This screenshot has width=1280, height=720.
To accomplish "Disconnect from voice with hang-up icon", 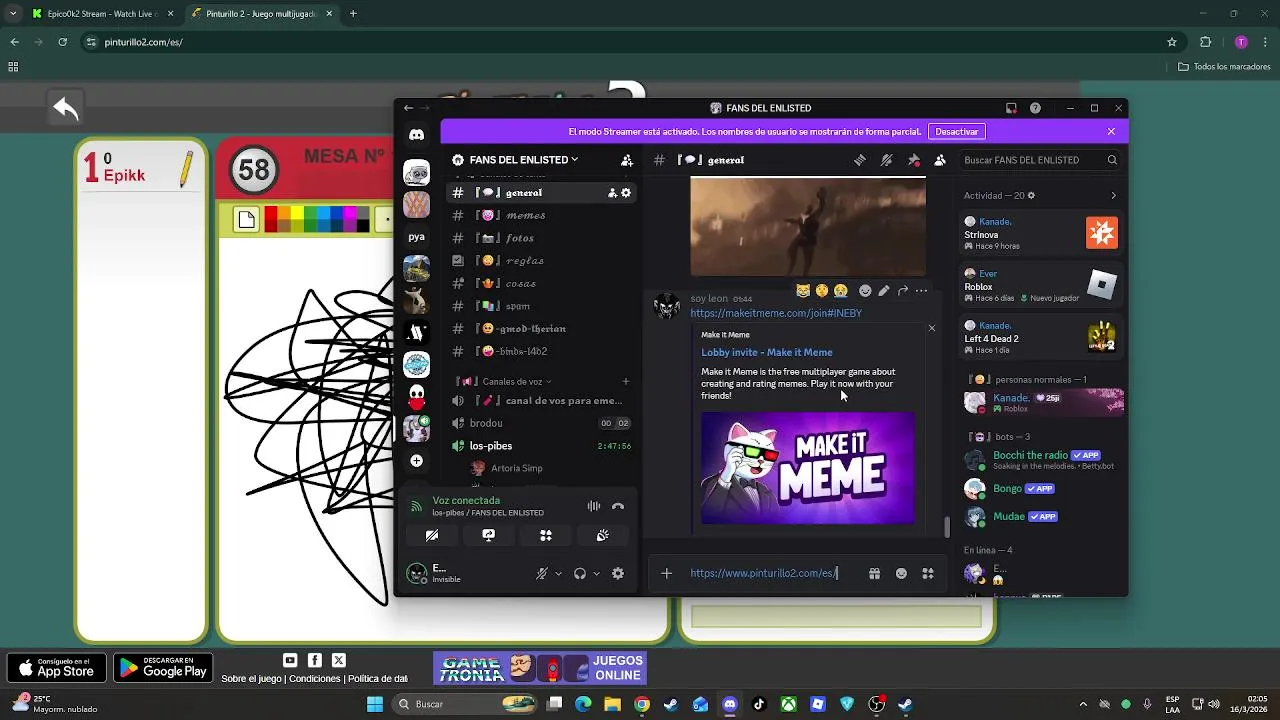I will coord(618,506).
